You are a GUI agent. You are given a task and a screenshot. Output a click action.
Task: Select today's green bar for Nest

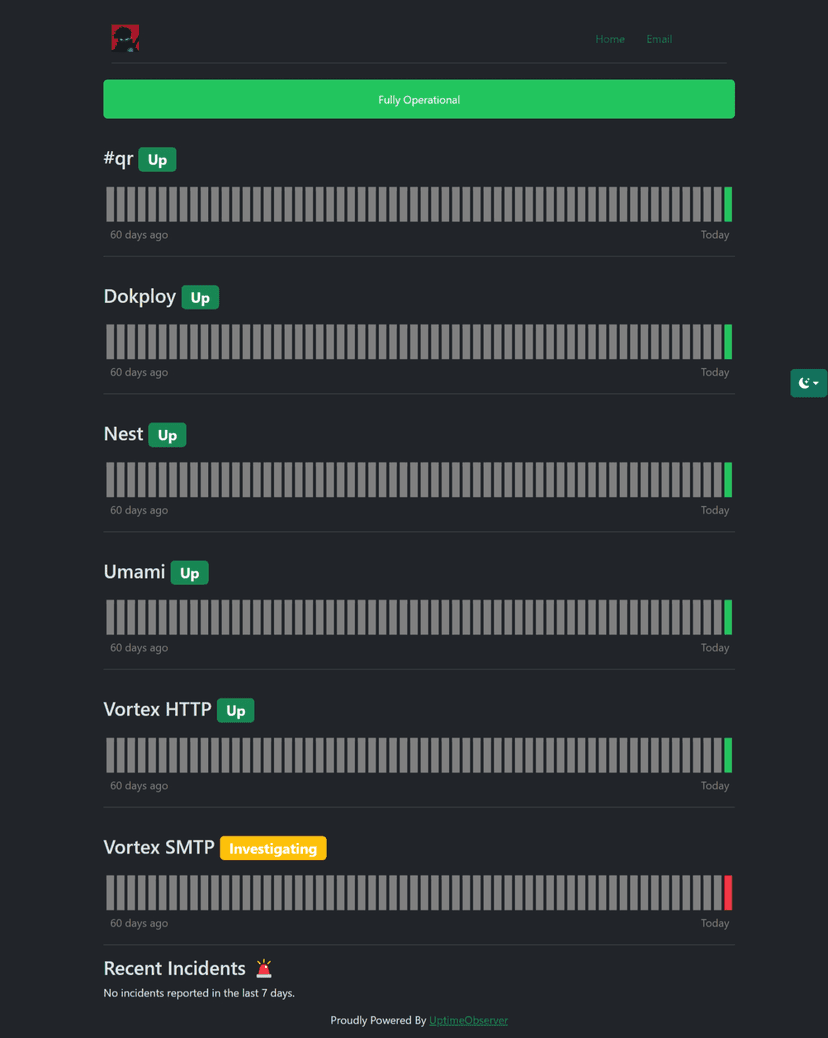click(x=728, y=480)
